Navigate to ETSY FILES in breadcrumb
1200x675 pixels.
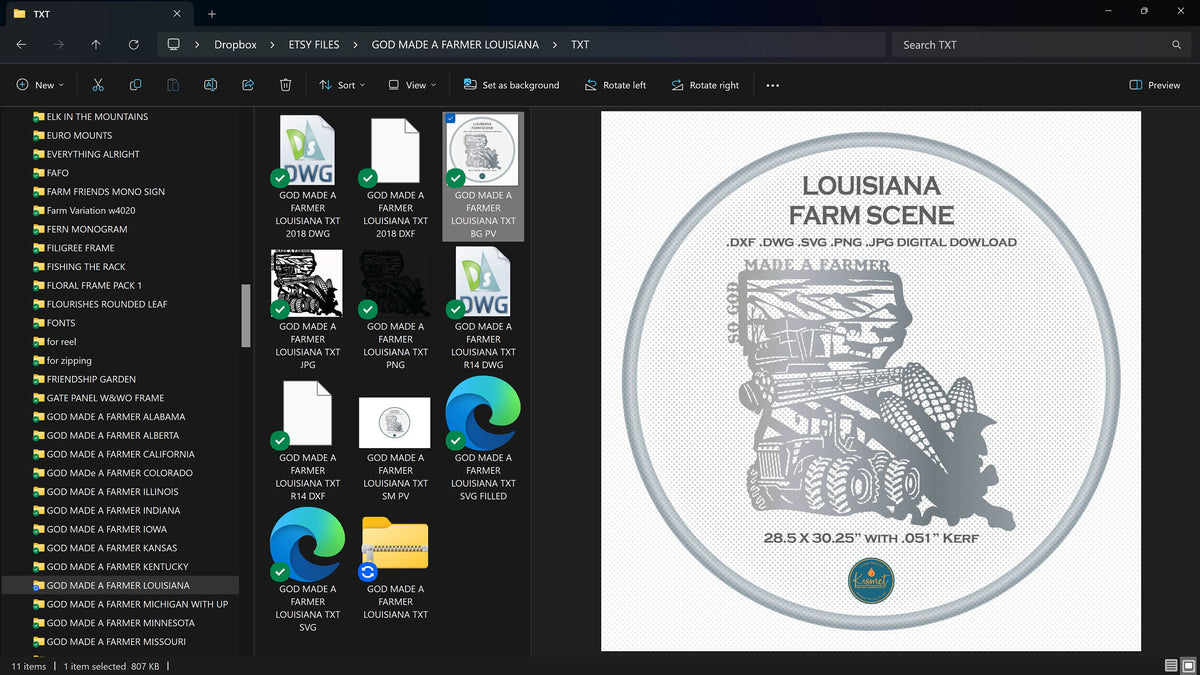coord(312,45)
